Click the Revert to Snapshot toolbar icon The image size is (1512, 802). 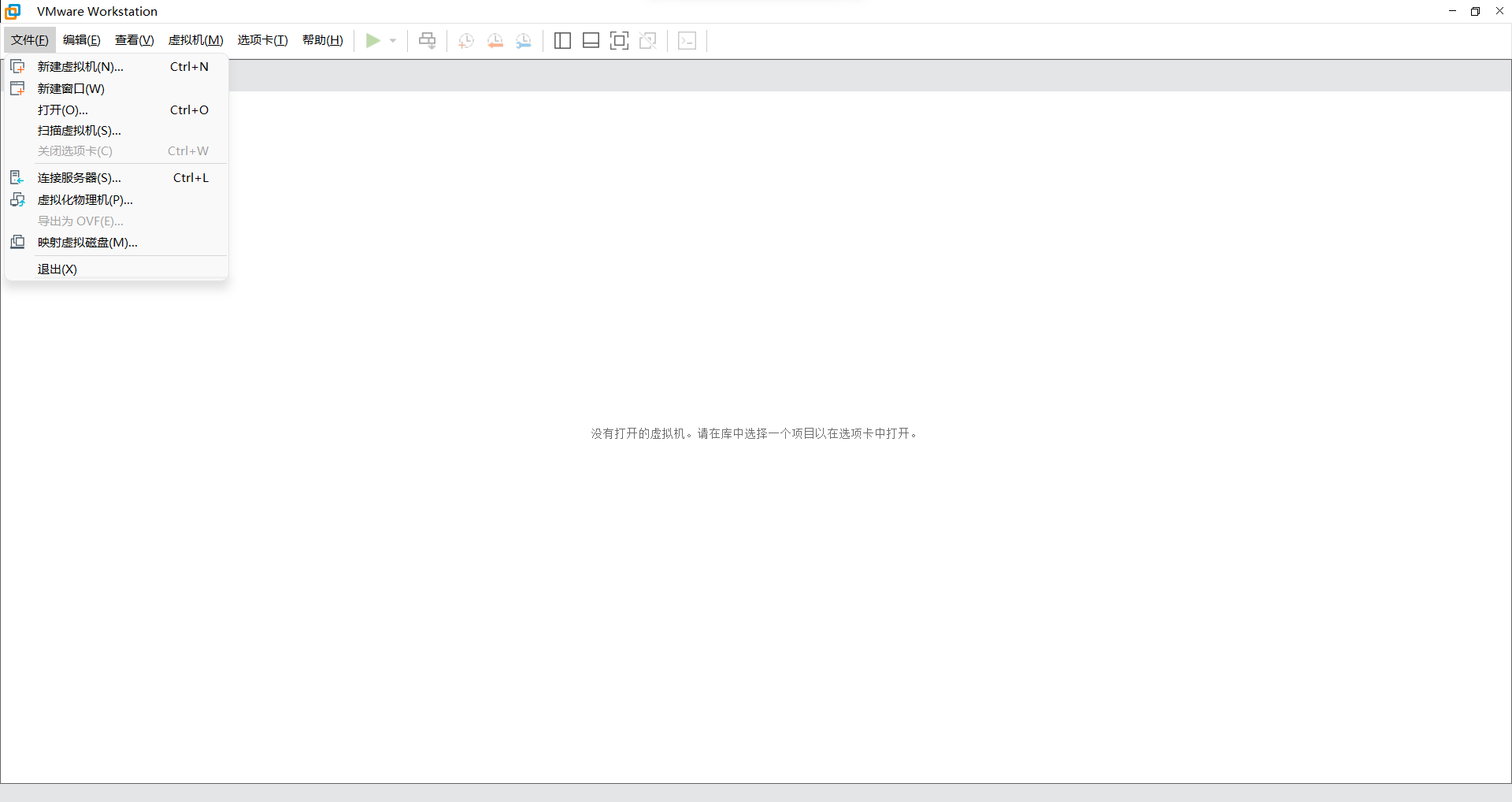pos(495,40)
